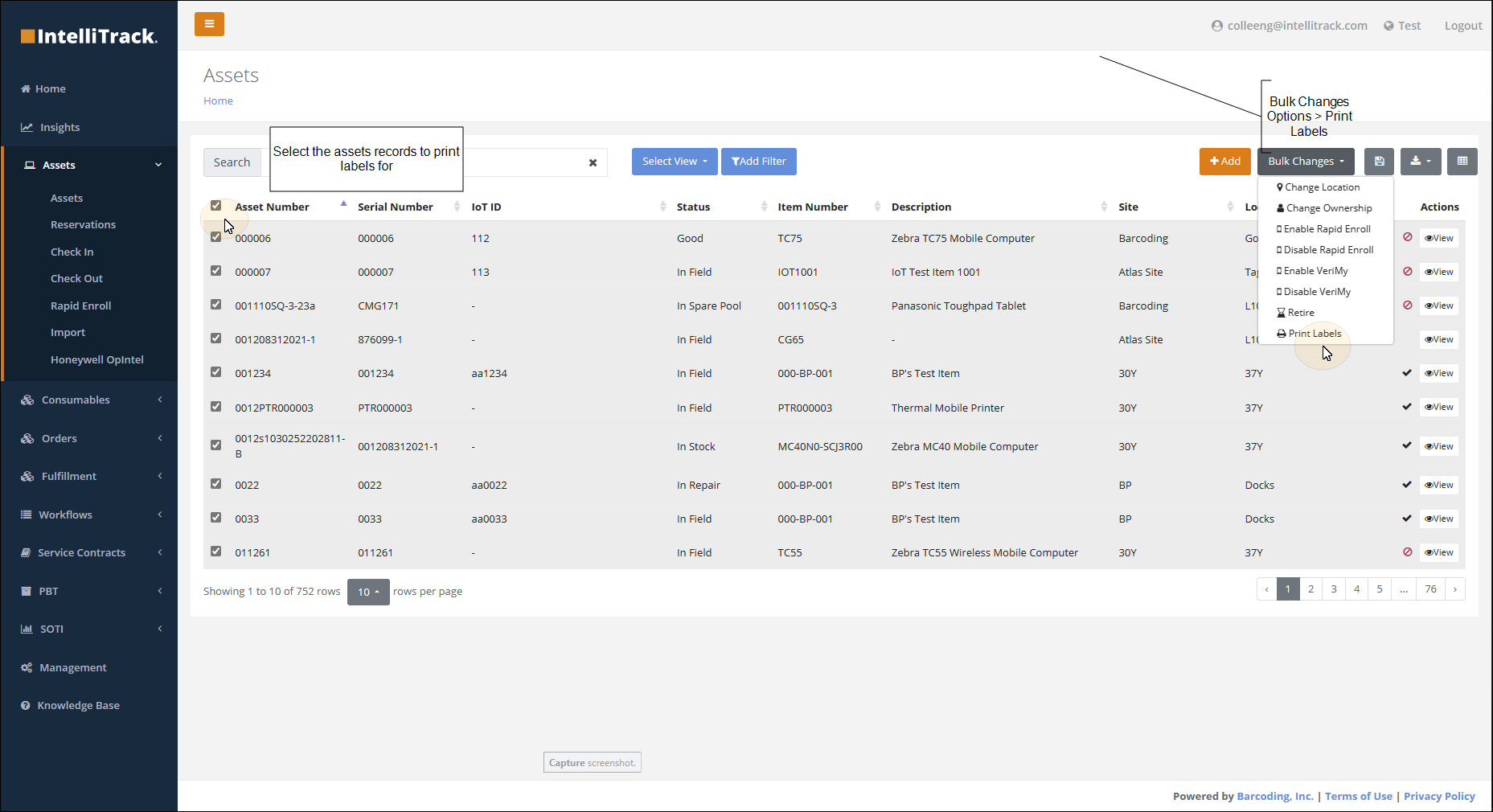Image resolution: width=1493 pixels, height=812 pixels.
Task: Click the red prohibited icon for asset 000006
Action: (1408, 237)
